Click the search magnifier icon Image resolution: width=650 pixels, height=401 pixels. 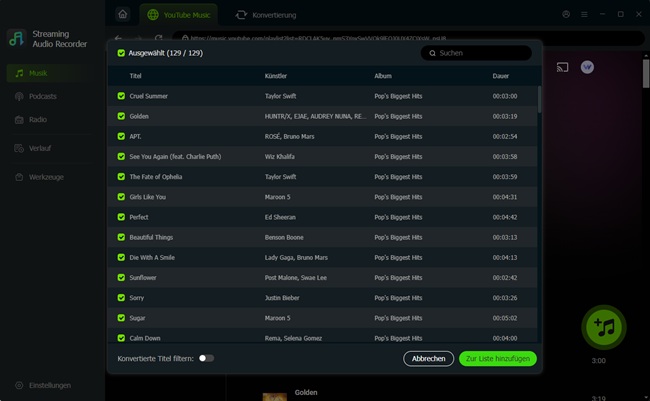(432, 53)
